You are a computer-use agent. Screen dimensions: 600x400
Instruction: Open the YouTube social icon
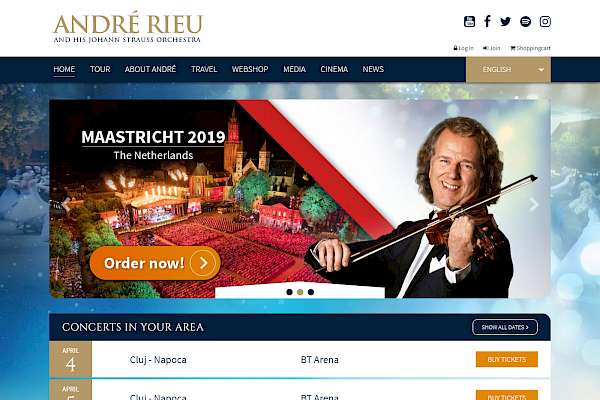click(469, 21)
